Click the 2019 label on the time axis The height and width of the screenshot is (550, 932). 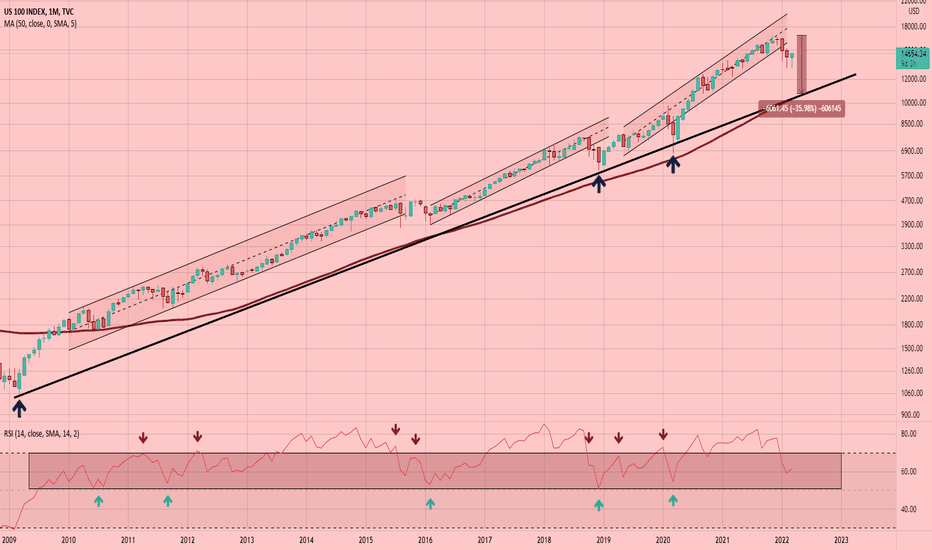(603, 539)
